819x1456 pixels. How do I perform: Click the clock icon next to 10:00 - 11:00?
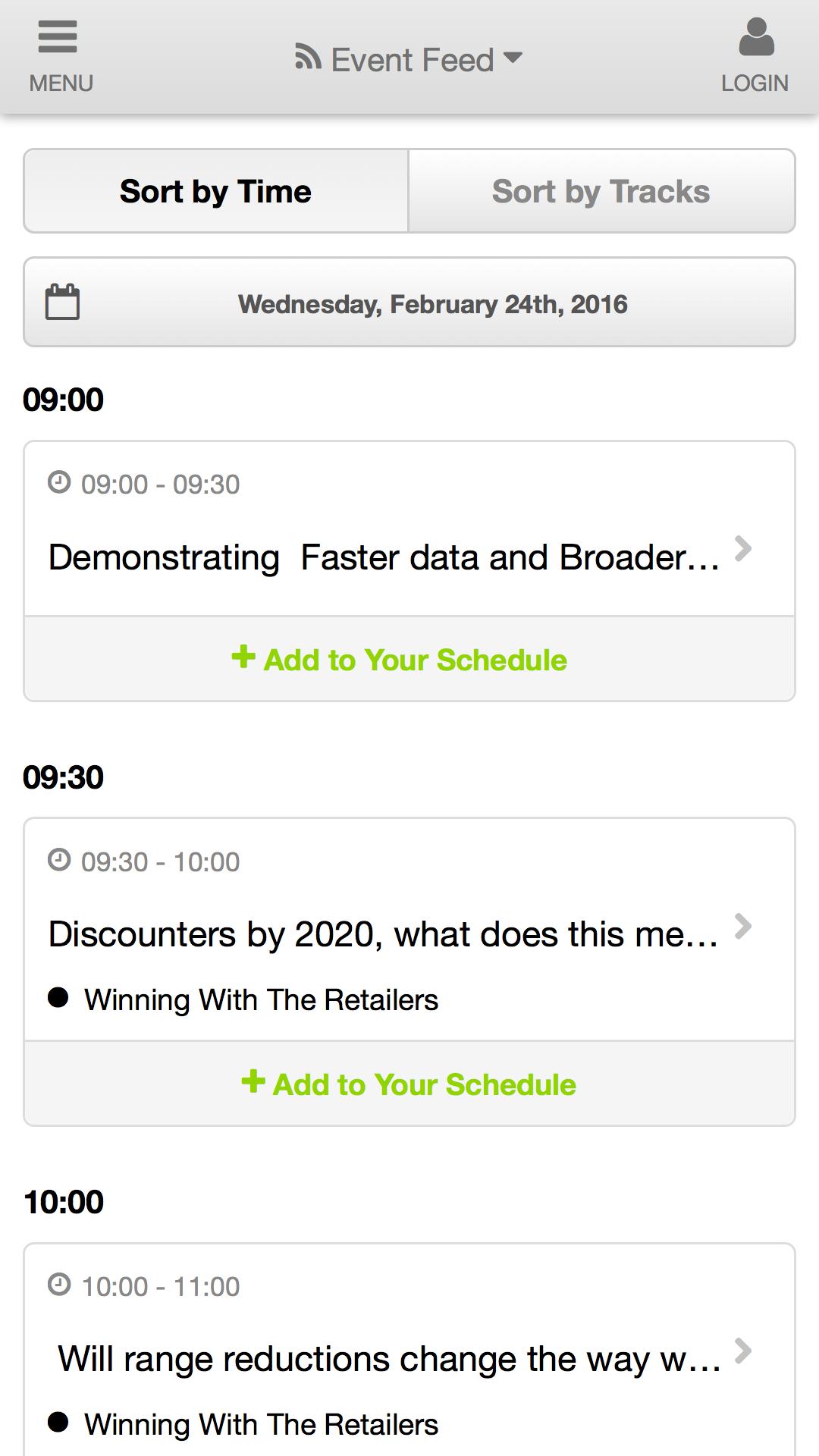[x=59, y=1284]
